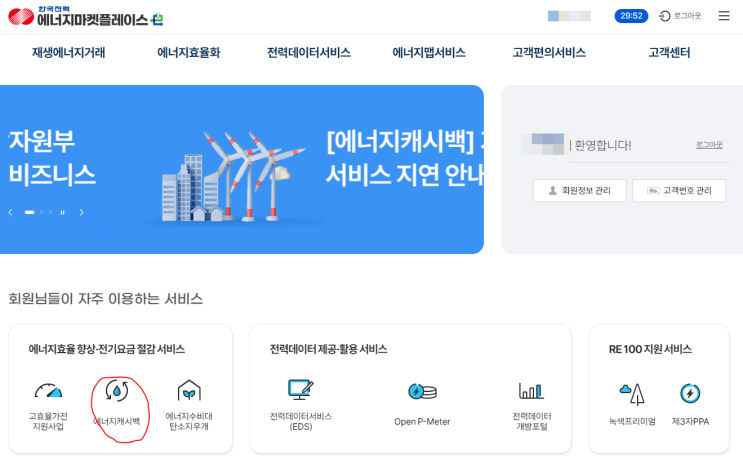
Task: Open the 재생에너지거래 menu
Action: [x=69, y=53]
